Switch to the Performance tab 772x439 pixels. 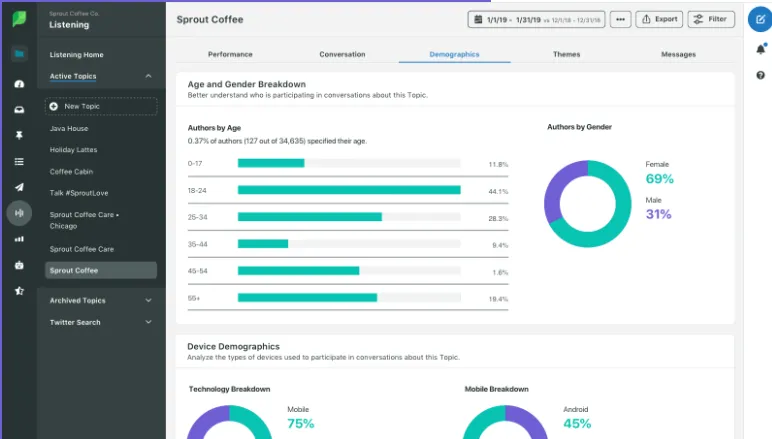tap(230, 54)
